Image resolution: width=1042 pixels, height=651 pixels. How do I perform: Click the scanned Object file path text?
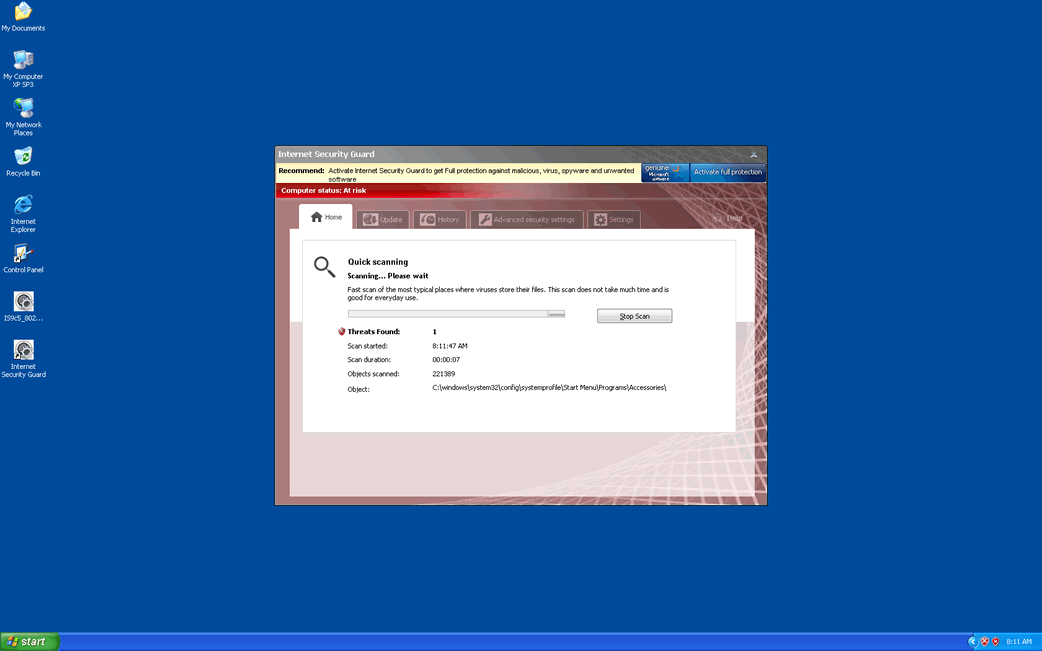pos(549,388)
